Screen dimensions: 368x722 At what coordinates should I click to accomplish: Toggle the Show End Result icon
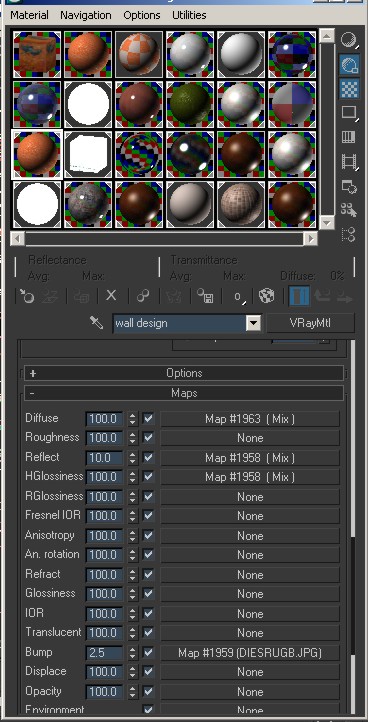pyautogui.click(x=299, y=296)
